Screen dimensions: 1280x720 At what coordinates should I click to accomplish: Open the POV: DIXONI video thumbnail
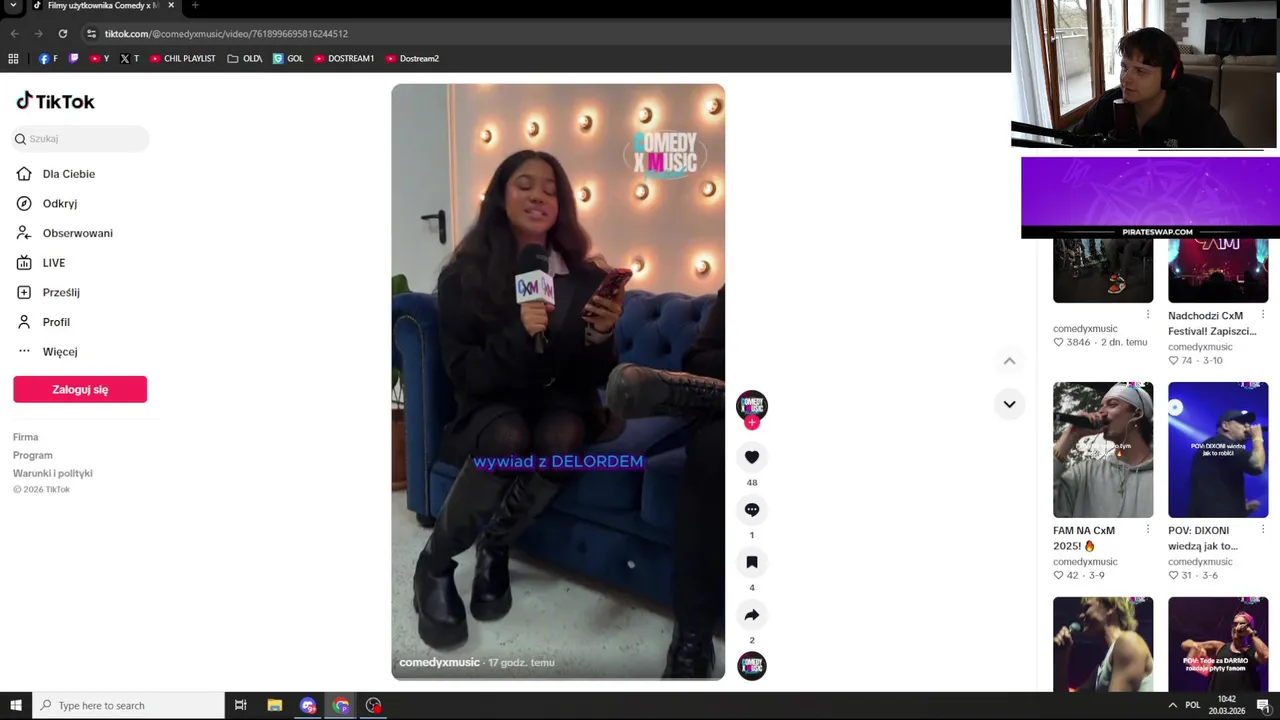pyautogui.click(x=1218, y=450)
